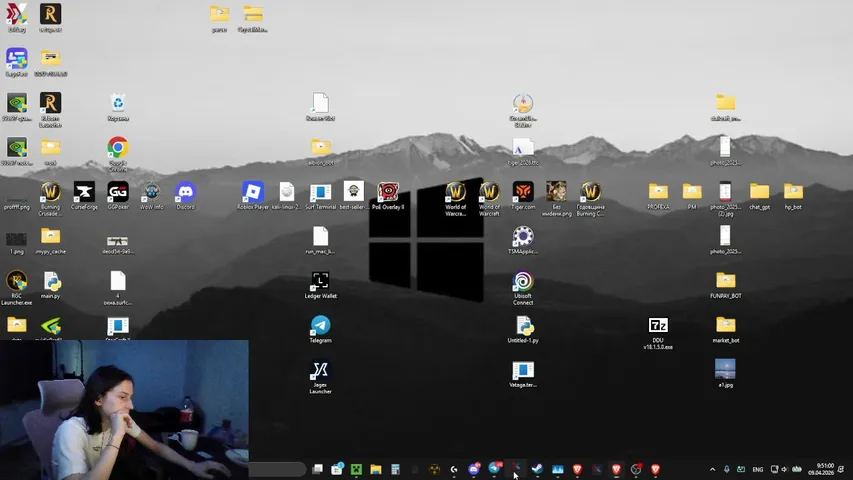This screenshot has height=480, width=853.
Task: Open Logitech G HUB from the taskbar
Action: pos(454,469)
